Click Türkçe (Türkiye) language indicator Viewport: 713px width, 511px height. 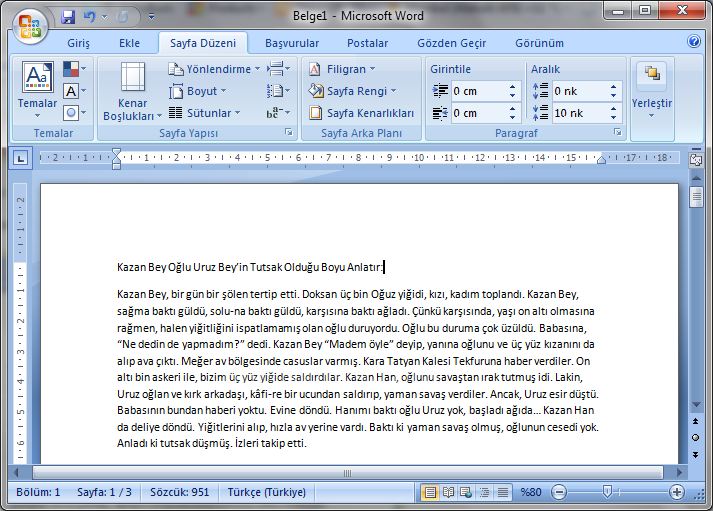(266, 492)
